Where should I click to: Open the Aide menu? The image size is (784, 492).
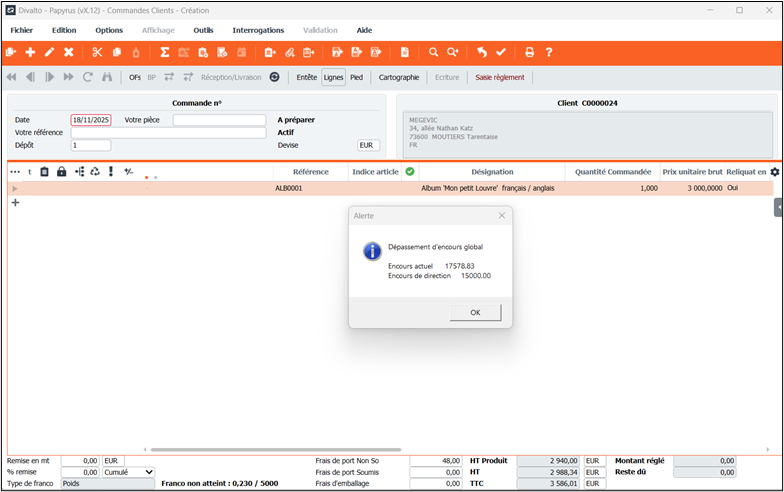(364, 30)
